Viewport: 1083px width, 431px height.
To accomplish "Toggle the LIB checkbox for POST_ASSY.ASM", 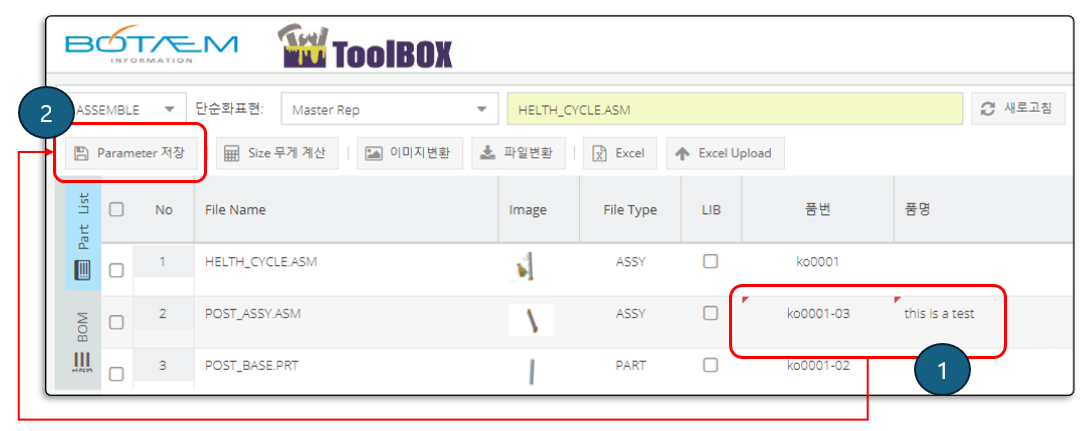I will (x=710, y=313).
